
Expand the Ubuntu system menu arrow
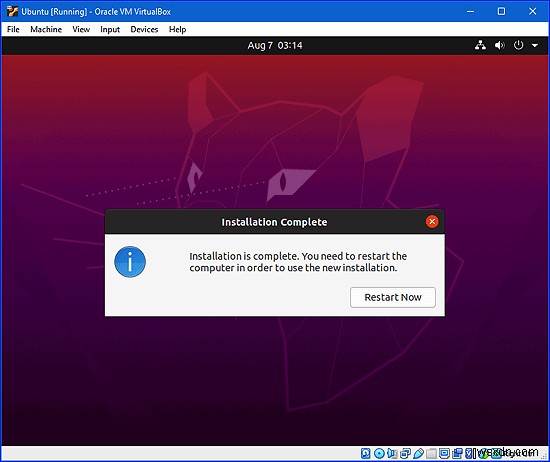tap(535, 46)
